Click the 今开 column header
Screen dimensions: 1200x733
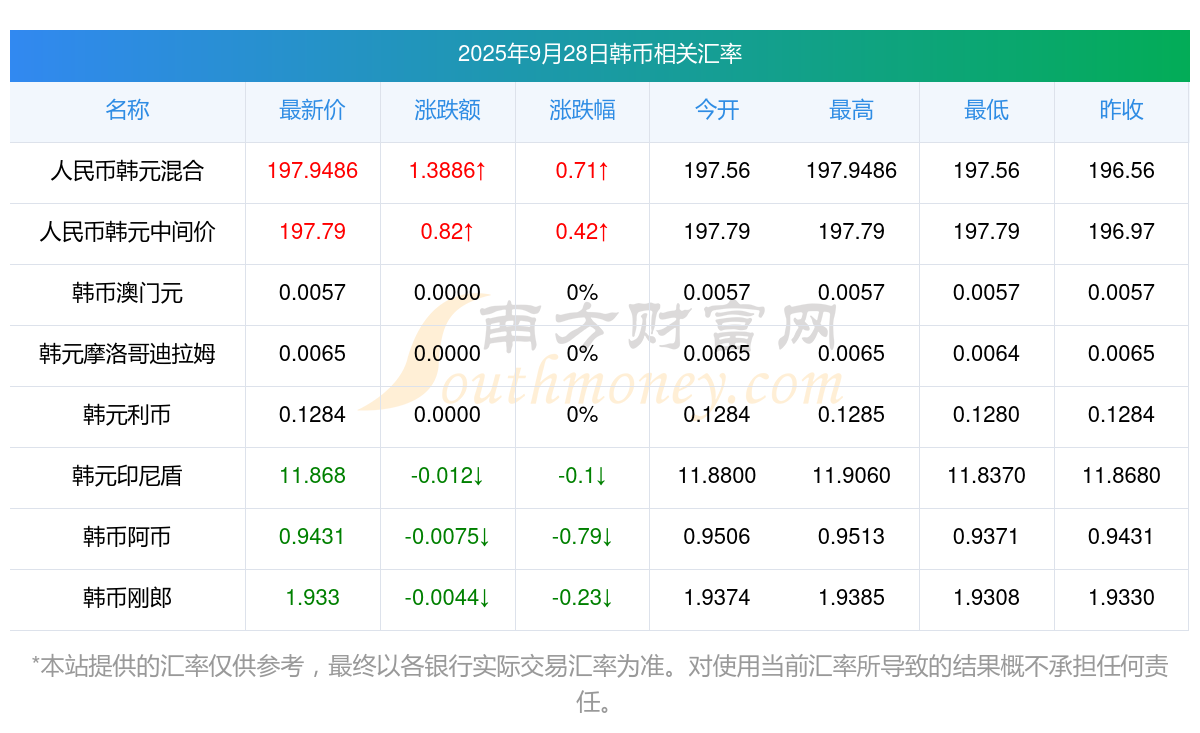(x=717, y=110)
